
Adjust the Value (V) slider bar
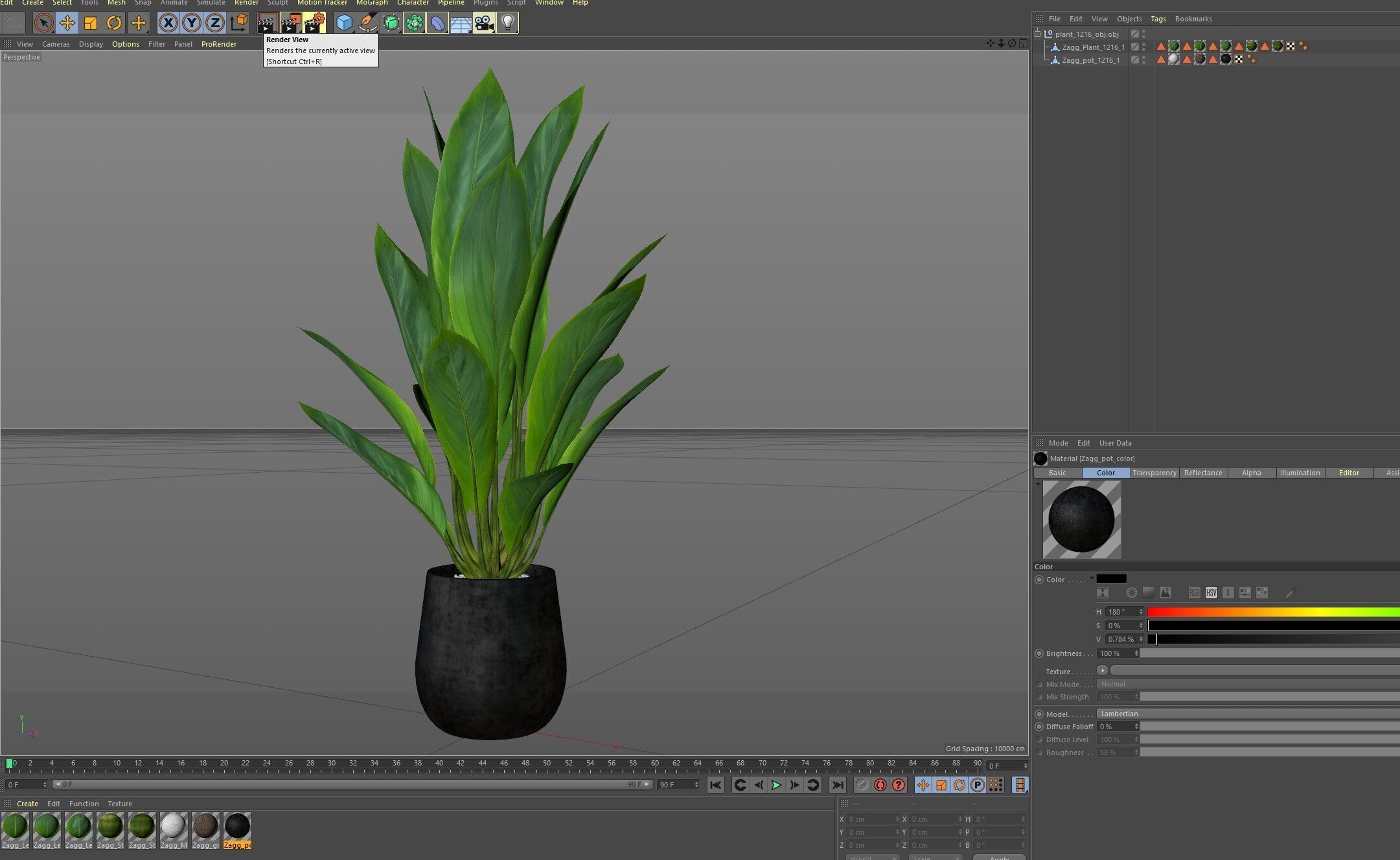pyautogui.click(x=1274, y=639)
